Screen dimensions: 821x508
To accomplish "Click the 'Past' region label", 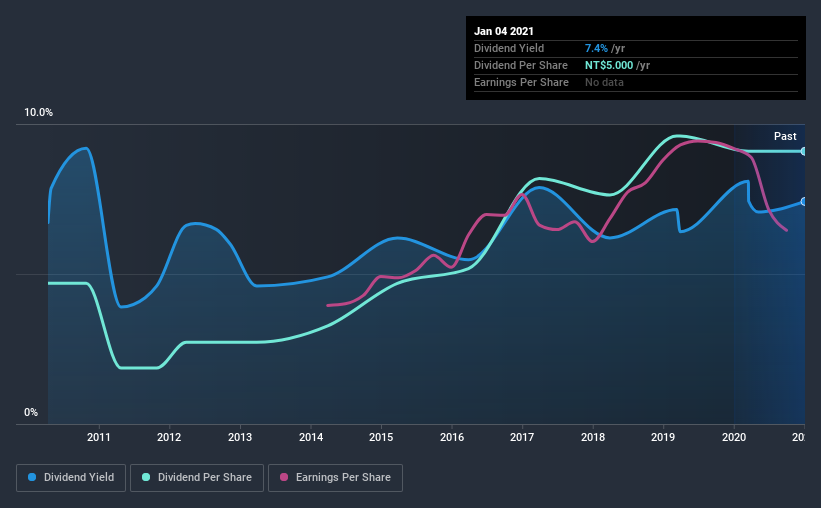I will 785,136.
